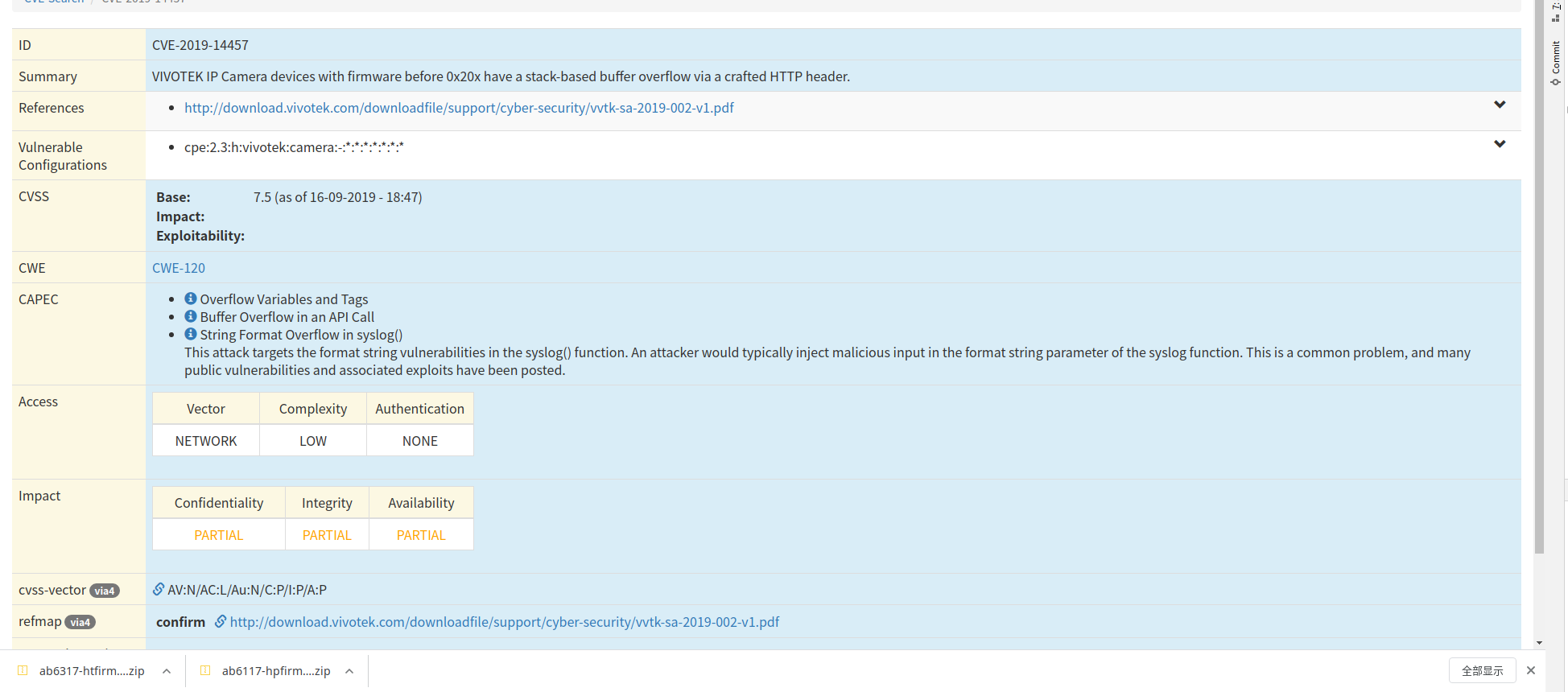Expand the Vulnerable Configurations row chevron
The image size is (1568, 692).
[1500, 144]
